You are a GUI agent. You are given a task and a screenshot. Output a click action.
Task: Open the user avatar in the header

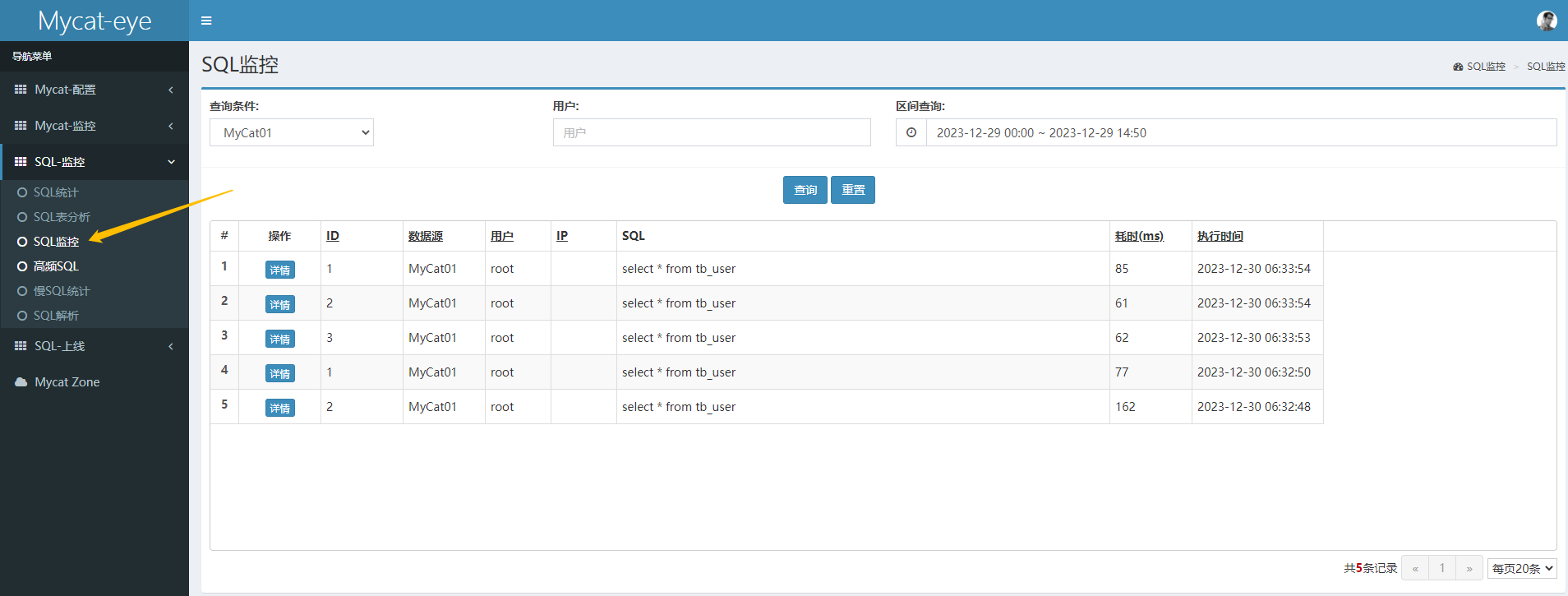(1547, 21)
